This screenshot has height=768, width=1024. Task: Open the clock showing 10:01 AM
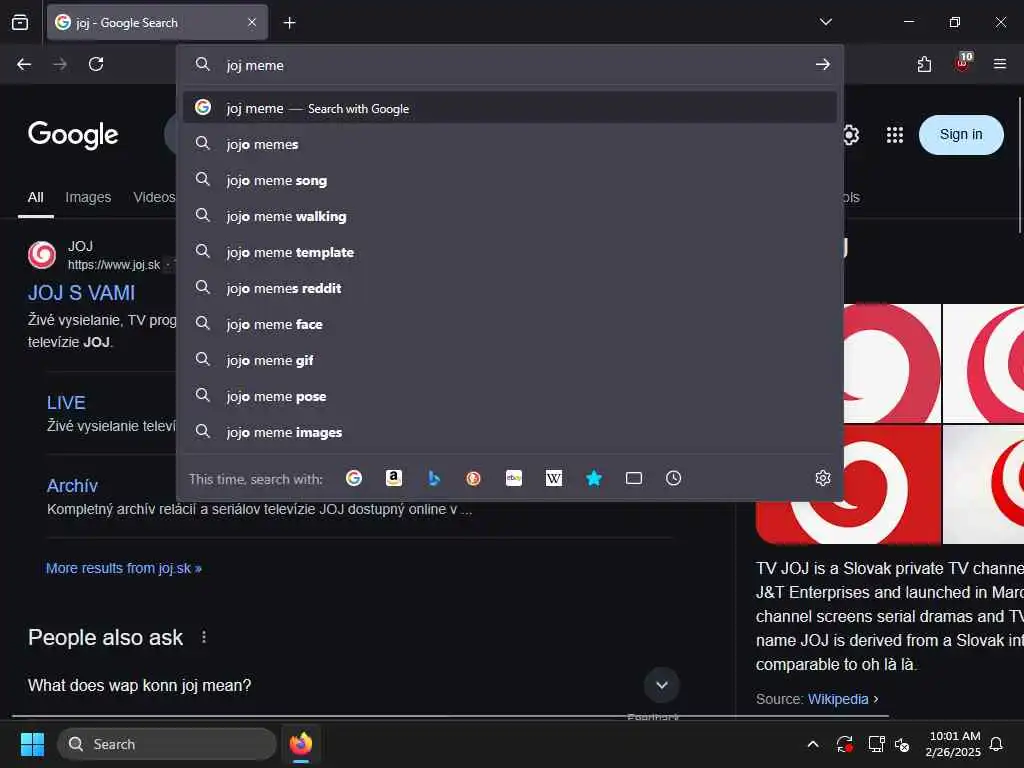pyautogui.click(x=953, y=744)
